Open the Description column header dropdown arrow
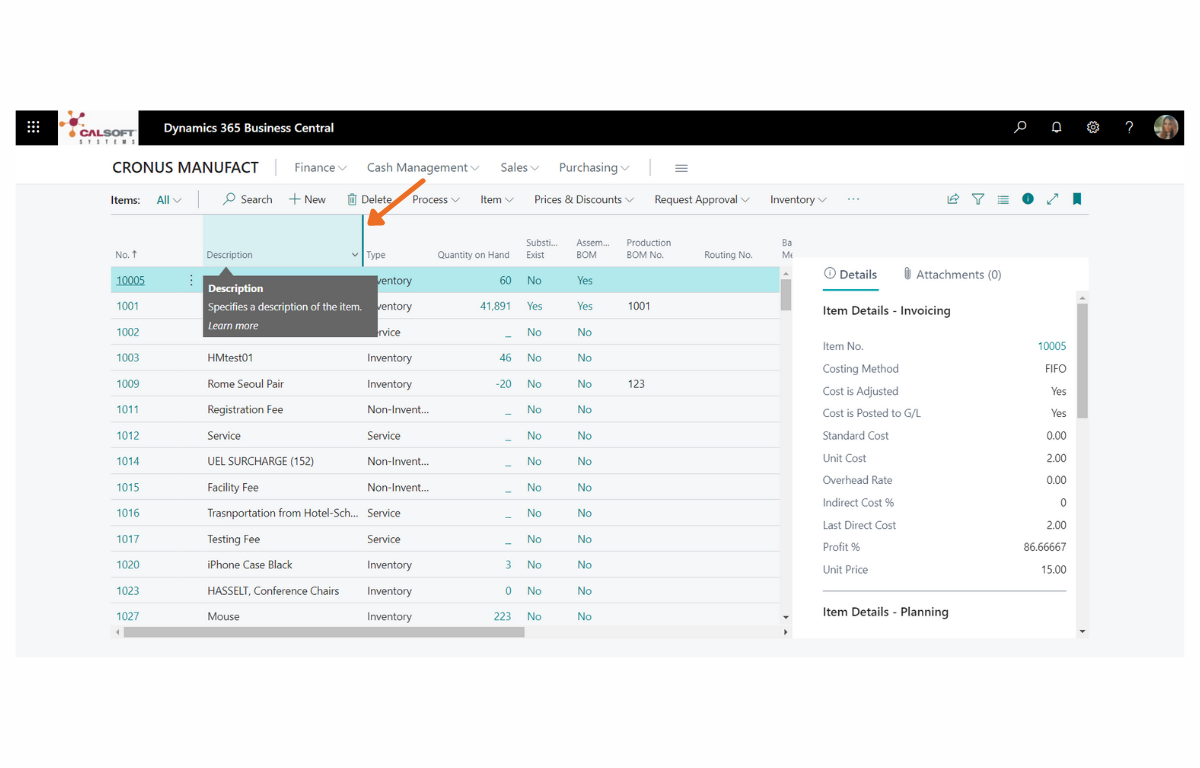 354,255
